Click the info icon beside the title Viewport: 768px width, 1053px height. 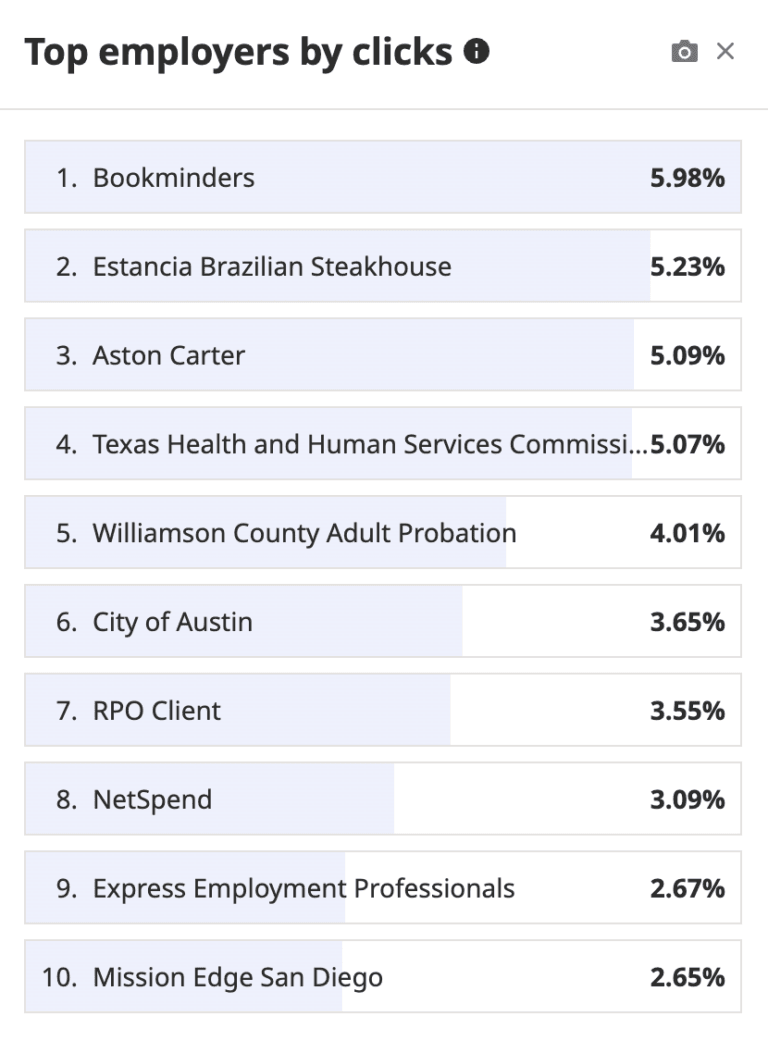click(x=478, y=51)
